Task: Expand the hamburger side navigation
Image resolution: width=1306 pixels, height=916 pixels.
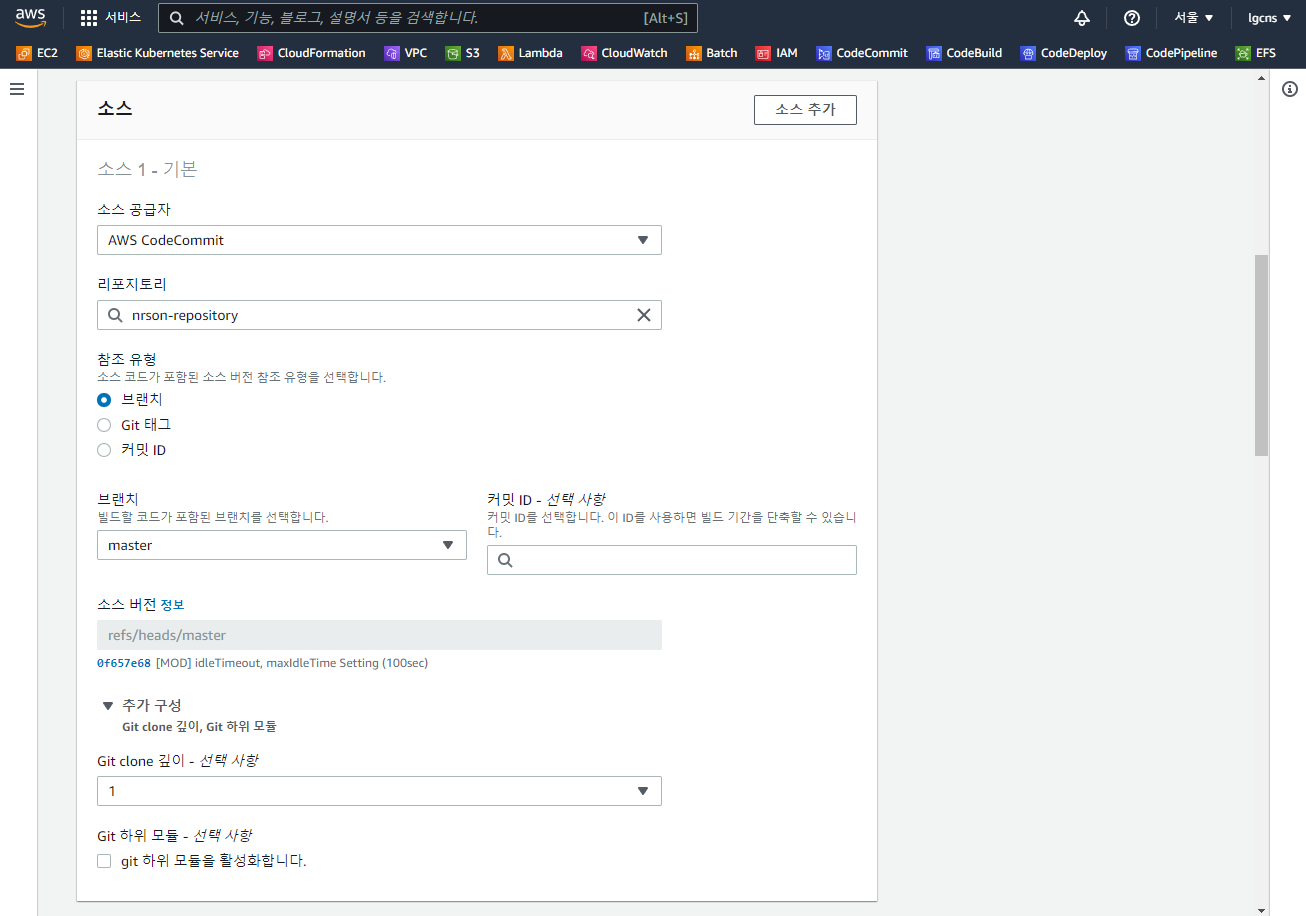Action: [17, 89]
